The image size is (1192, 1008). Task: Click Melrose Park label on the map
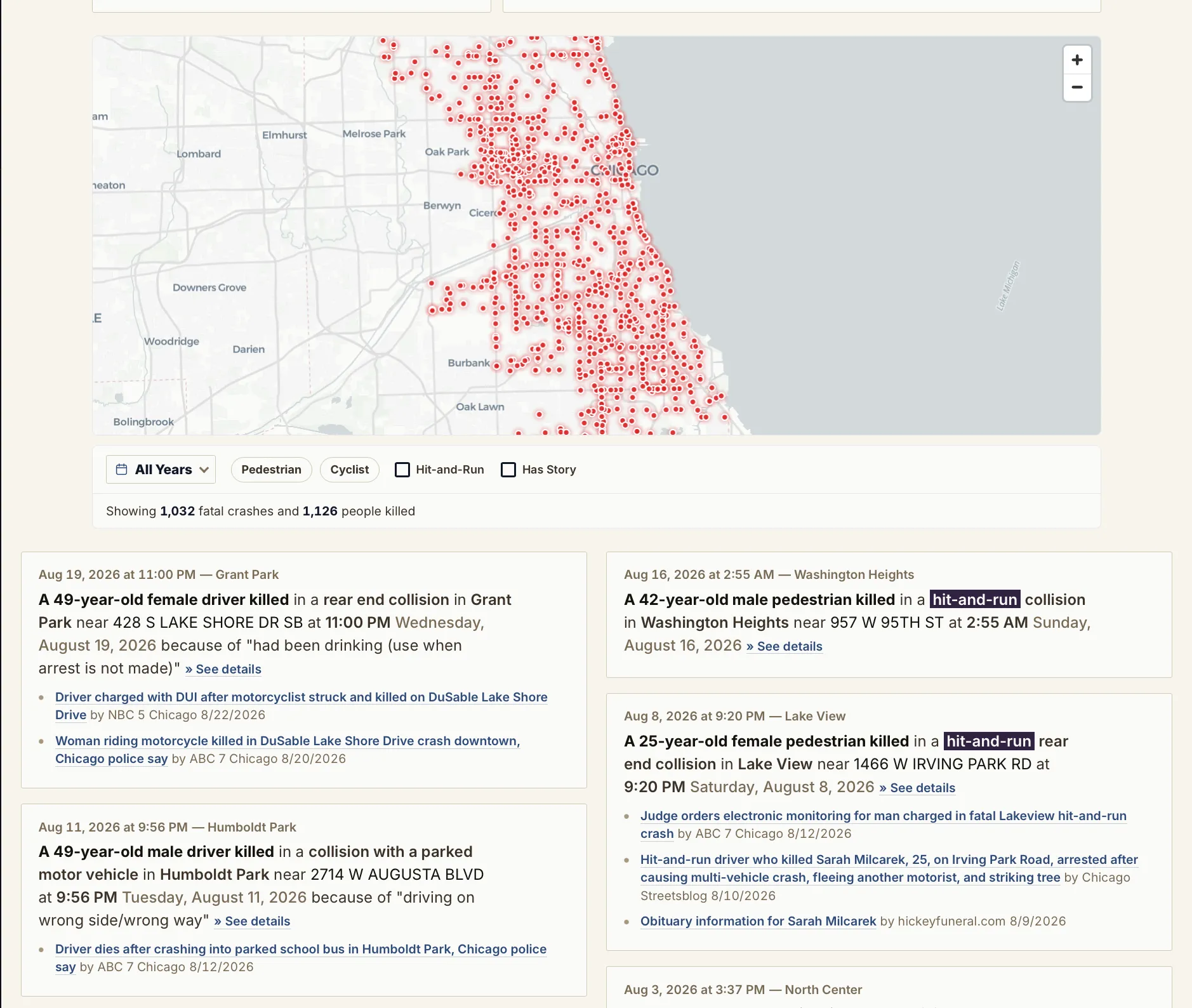[x=374, y=134]
